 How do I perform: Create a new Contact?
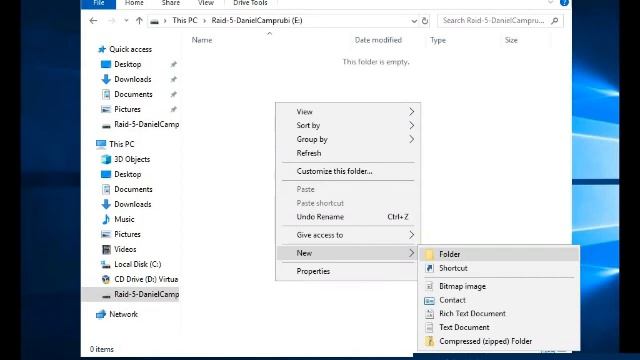(499, 300)
